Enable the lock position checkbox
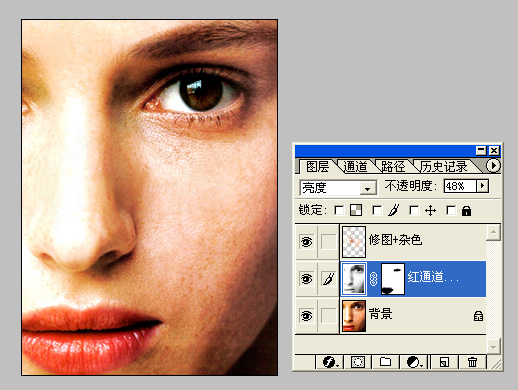The image size is (518, 390). 414,210
